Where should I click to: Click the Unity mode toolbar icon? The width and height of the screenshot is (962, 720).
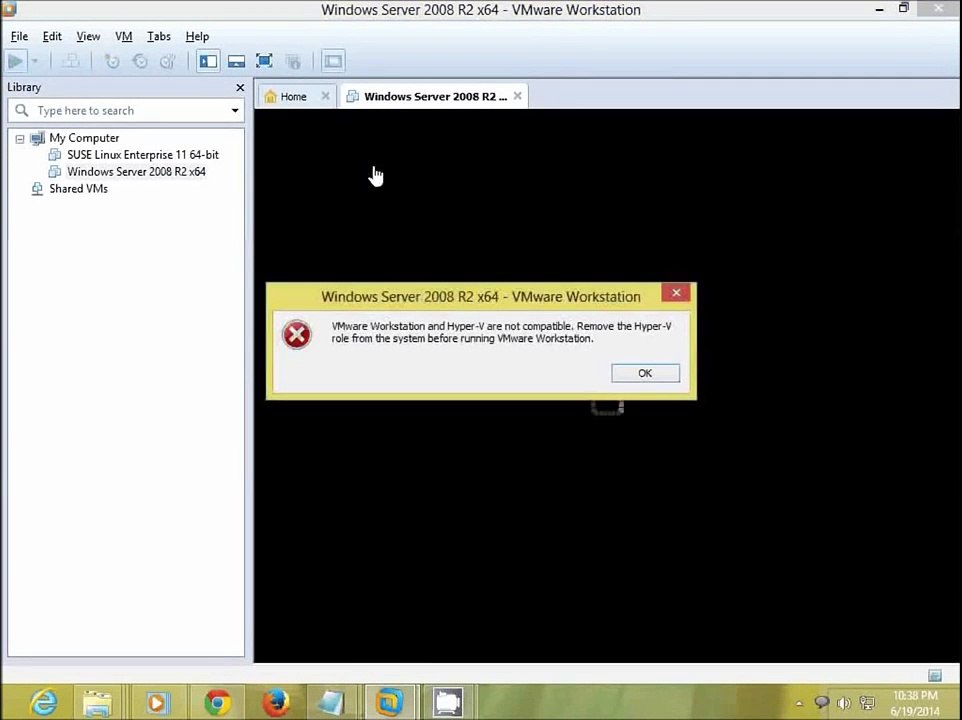pos(293,61)
